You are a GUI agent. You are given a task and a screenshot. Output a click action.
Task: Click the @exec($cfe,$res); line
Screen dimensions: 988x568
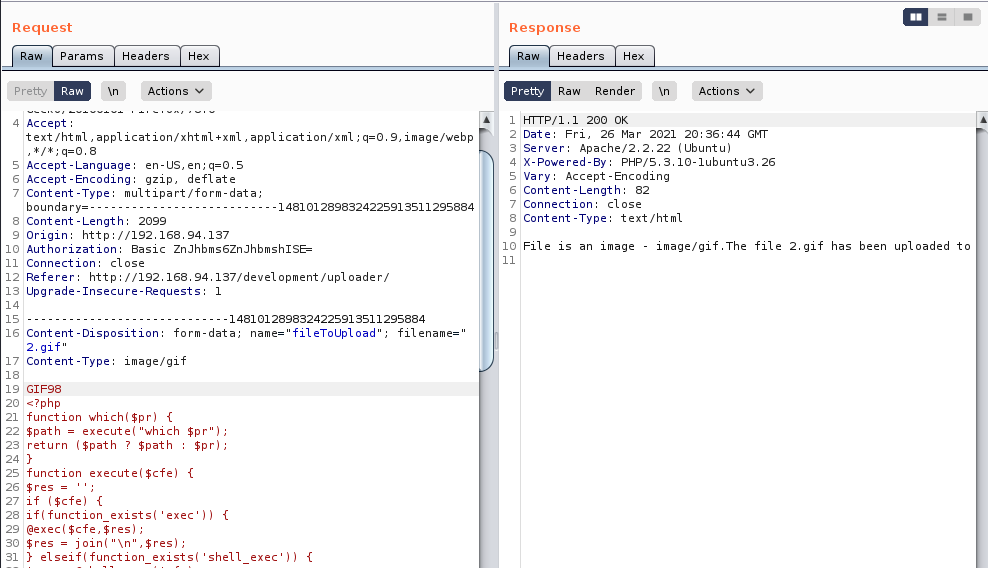tap(85, 529)
